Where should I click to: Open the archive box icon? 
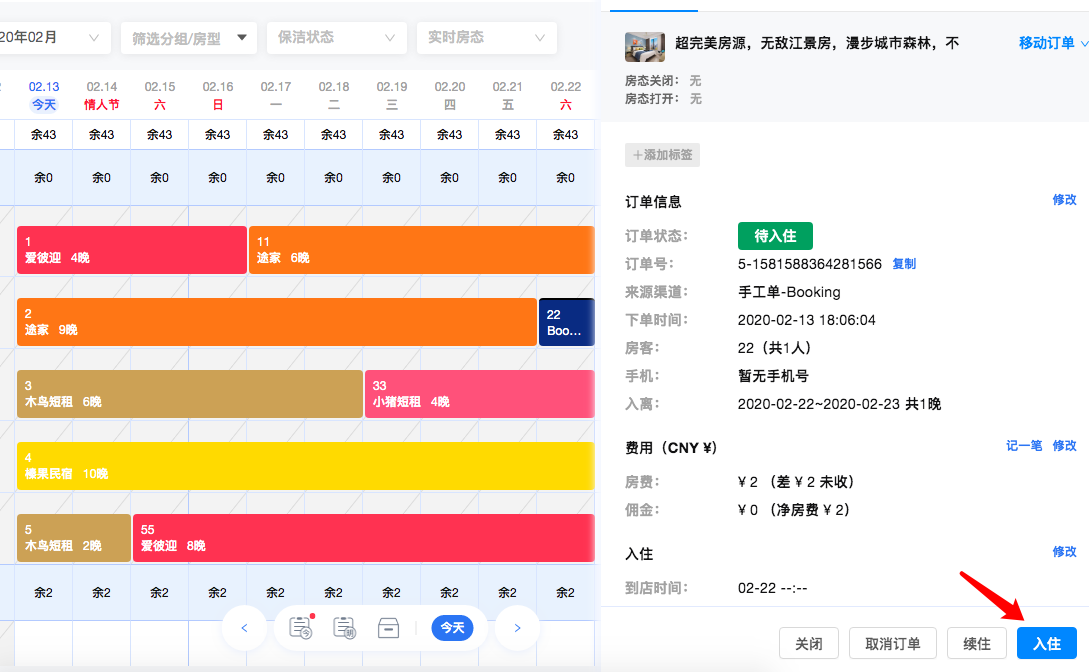[388, 628]
